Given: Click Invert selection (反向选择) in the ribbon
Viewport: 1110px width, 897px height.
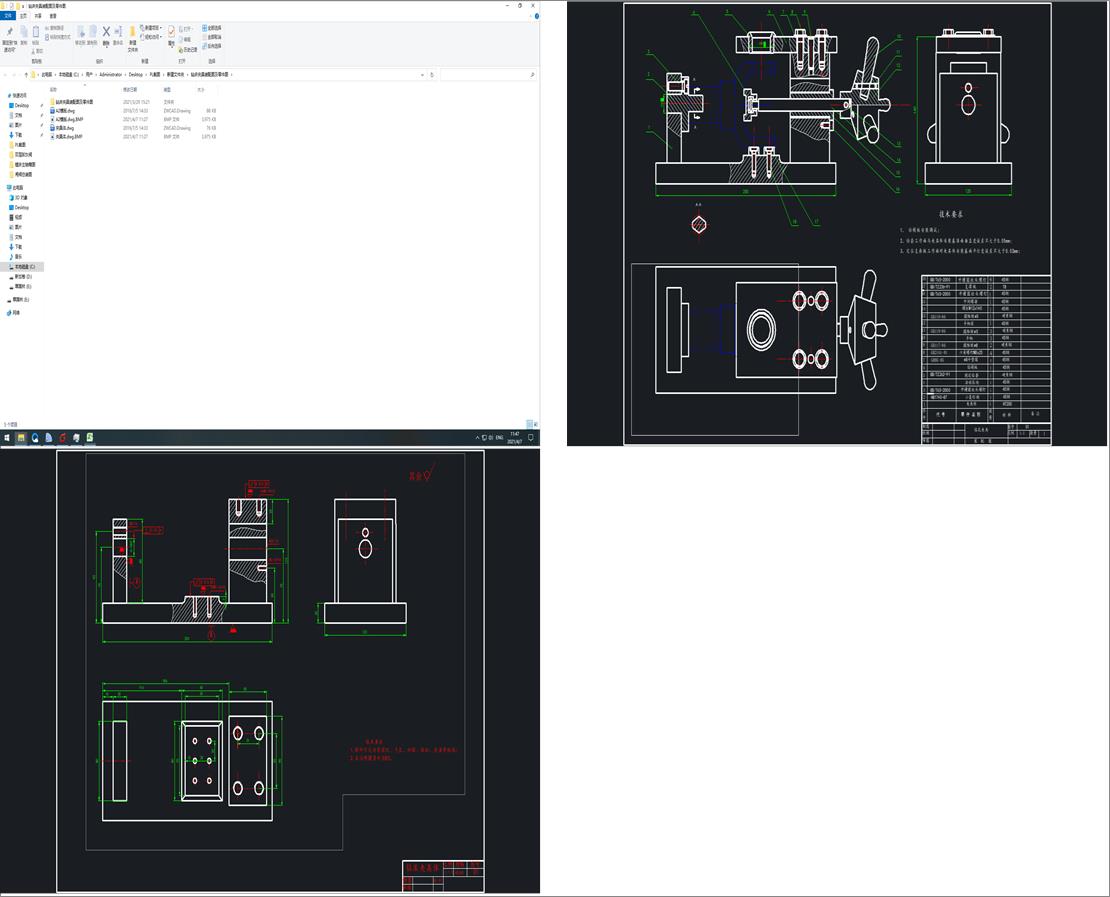Looking at the screenshot, I should click(212, 45).
